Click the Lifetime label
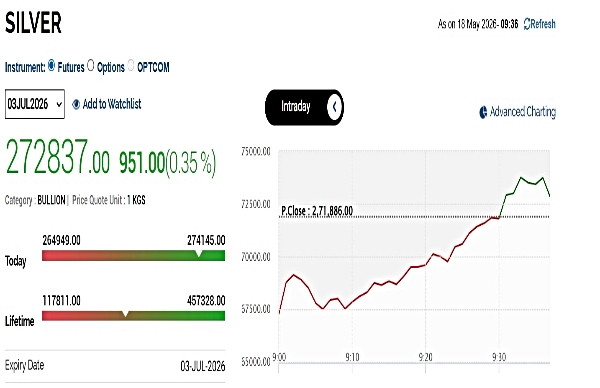The height and width of the screenshot is (388, 600). 20,321
